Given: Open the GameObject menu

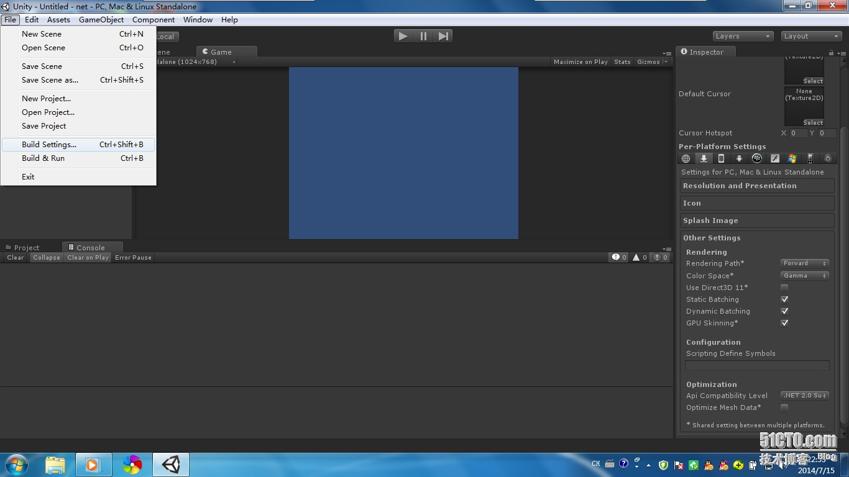Looking at the screenshot, I should (x=101, y=20).
